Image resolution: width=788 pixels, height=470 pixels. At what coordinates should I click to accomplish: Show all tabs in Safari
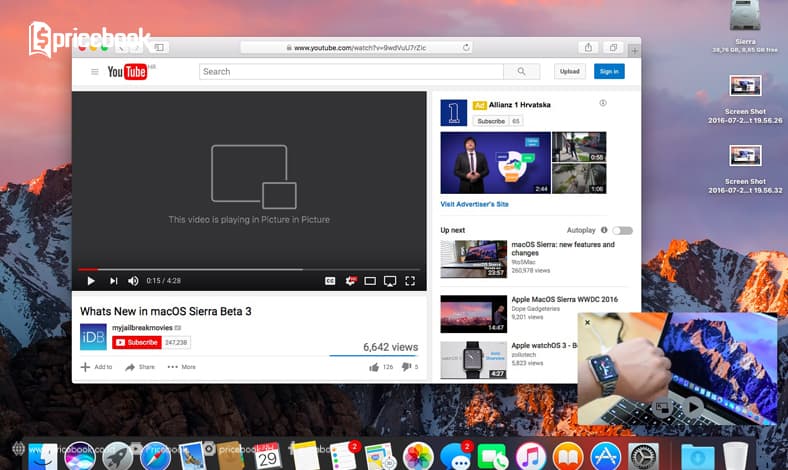click(x=613, y=47)
